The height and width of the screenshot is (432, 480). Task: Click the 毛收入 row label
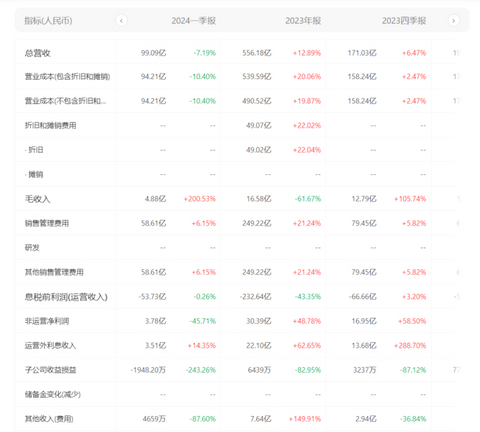[37, 199]
